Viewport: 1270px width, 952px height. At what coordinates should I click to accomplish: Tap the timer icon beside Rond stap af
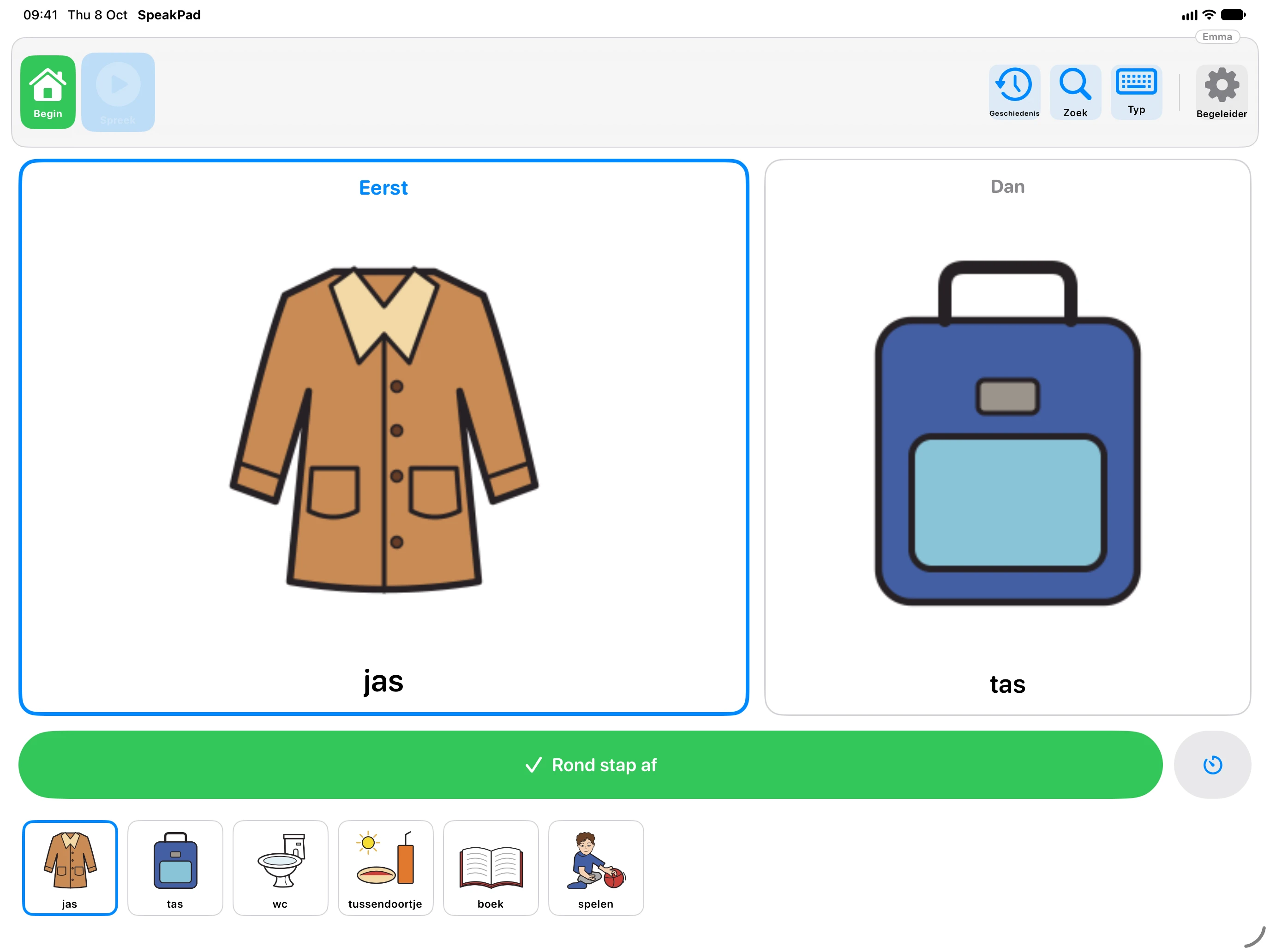(1212, 764)
